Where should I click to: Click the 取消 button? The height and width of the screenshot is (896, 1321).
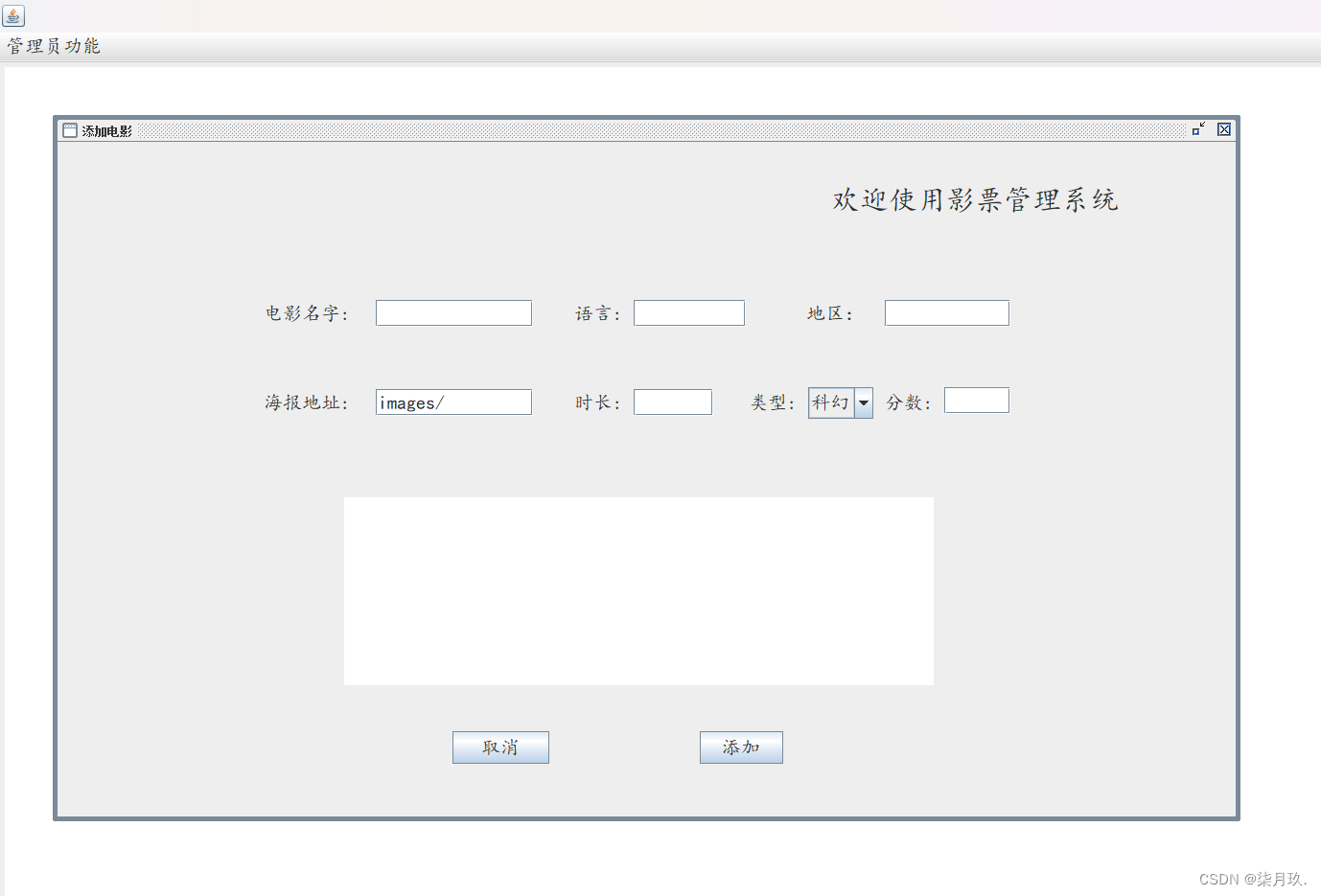coord(500,747)
